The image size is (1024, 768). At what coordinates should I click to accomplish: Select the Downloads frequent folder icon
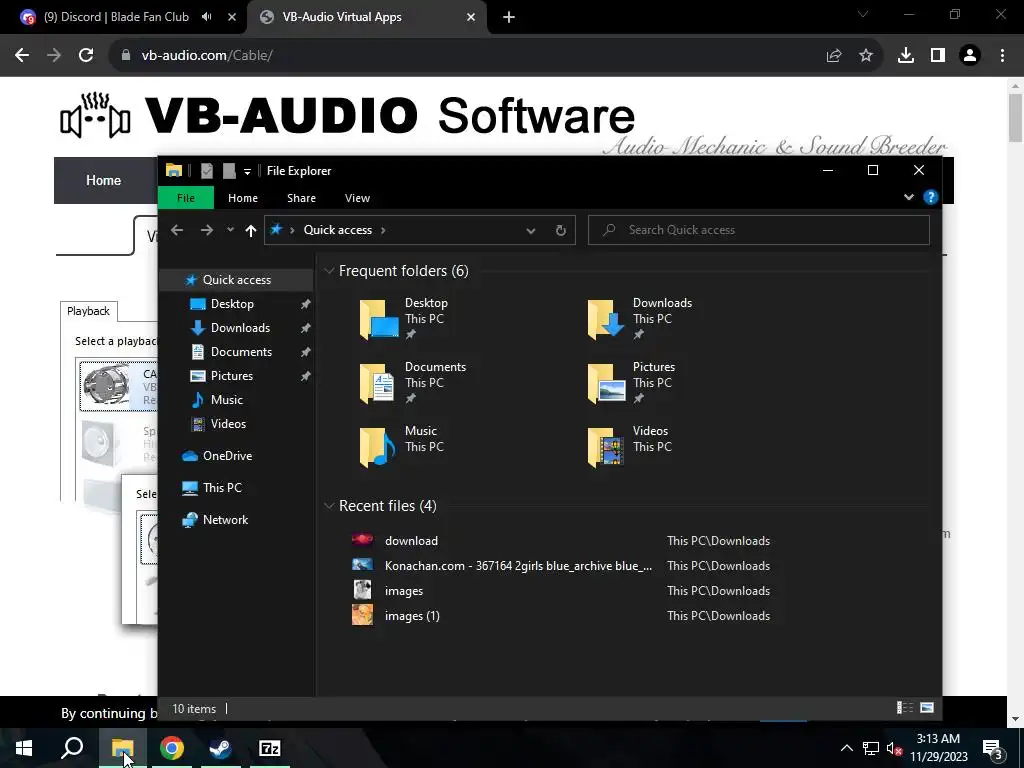(606, 319)
